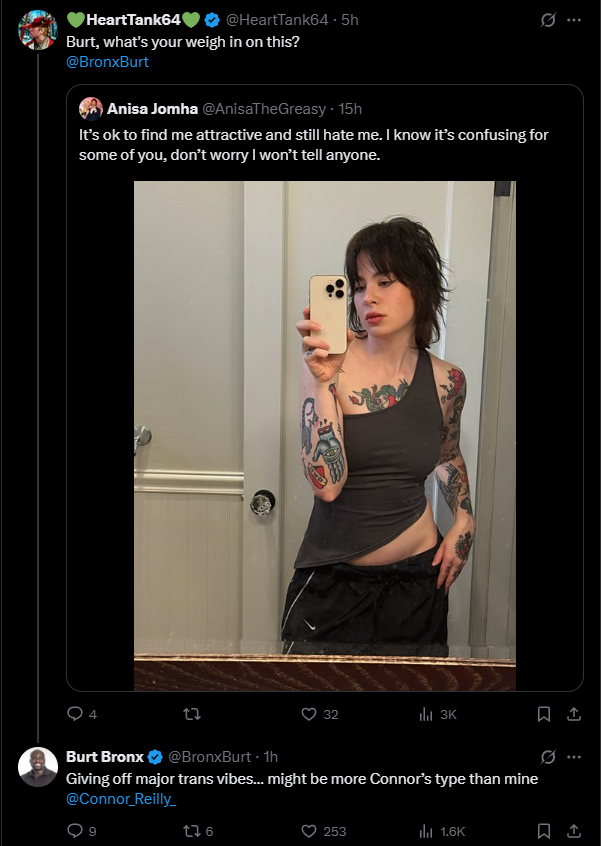Bookmark HeartTank64's tweet
This screenshot has height=846, width=601.
[544, 714]
